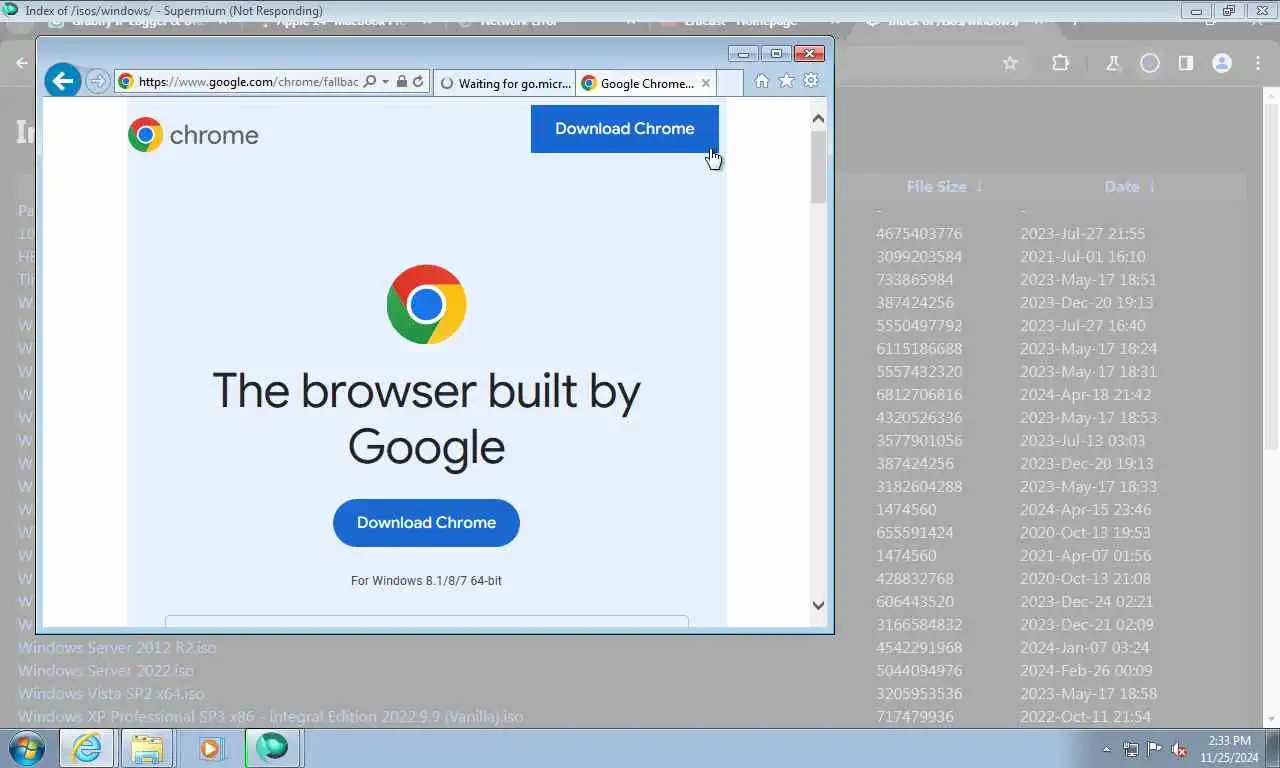
Task: Click file size '717479936' cell
Action: (x=915, y=717)
